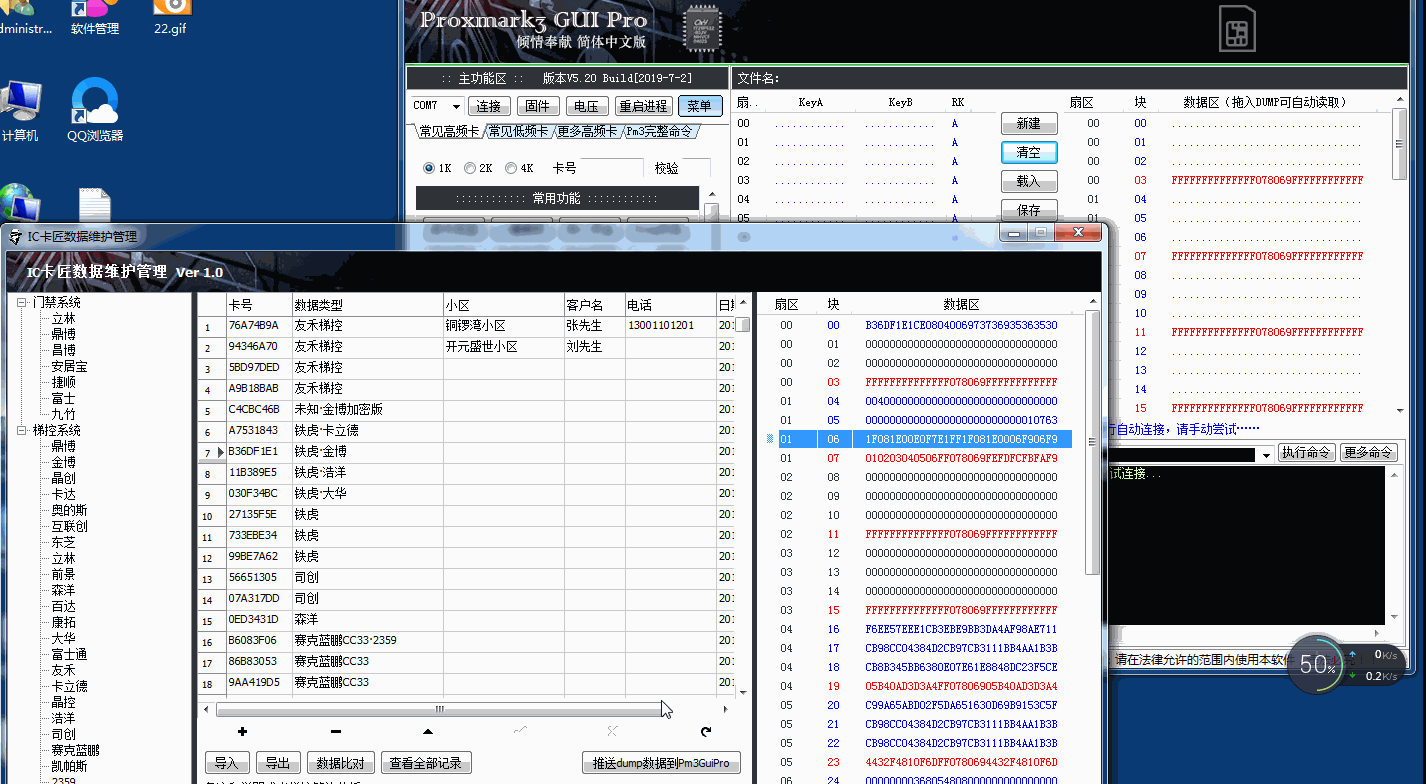This screenshot has width=1426, height=784.
Task: Switch to the 常见高频卡 tab
Action: (x=449, y=131)
